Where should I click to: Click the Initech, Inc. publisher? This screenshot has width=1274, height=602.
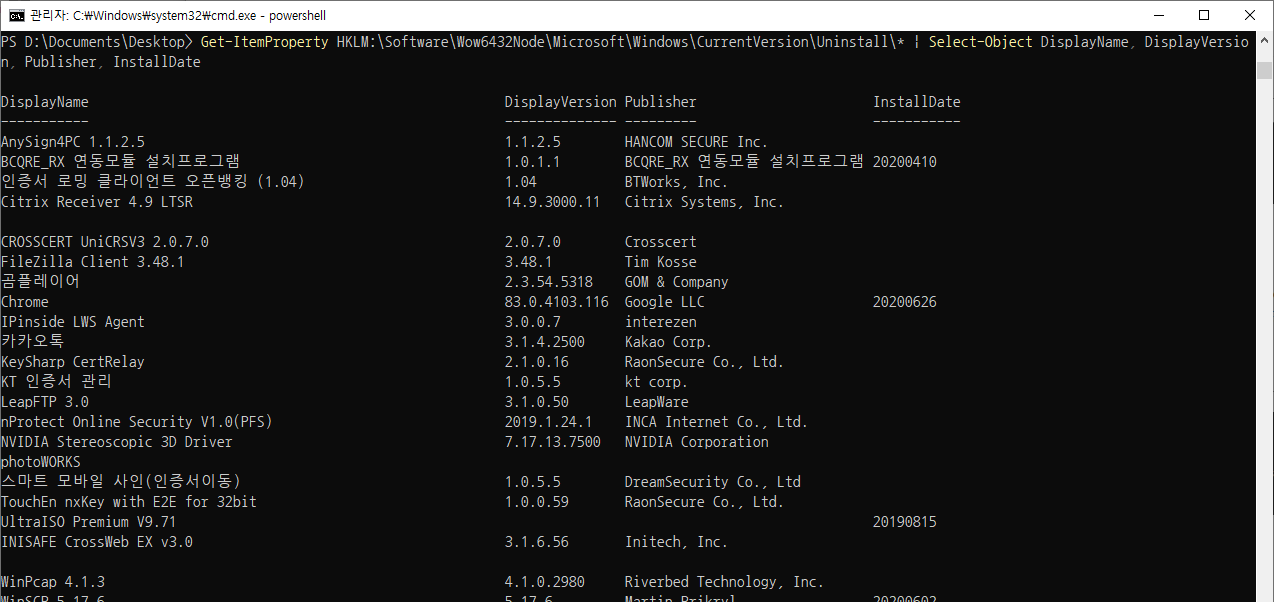[x=677, y=542]
